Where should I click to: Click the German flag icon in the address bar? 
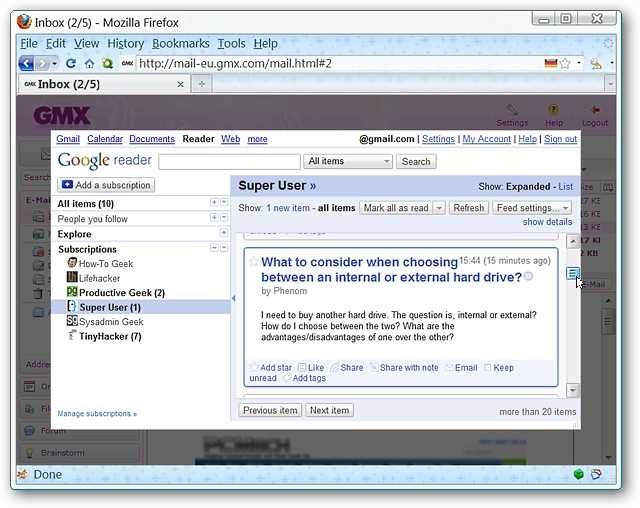551,63
